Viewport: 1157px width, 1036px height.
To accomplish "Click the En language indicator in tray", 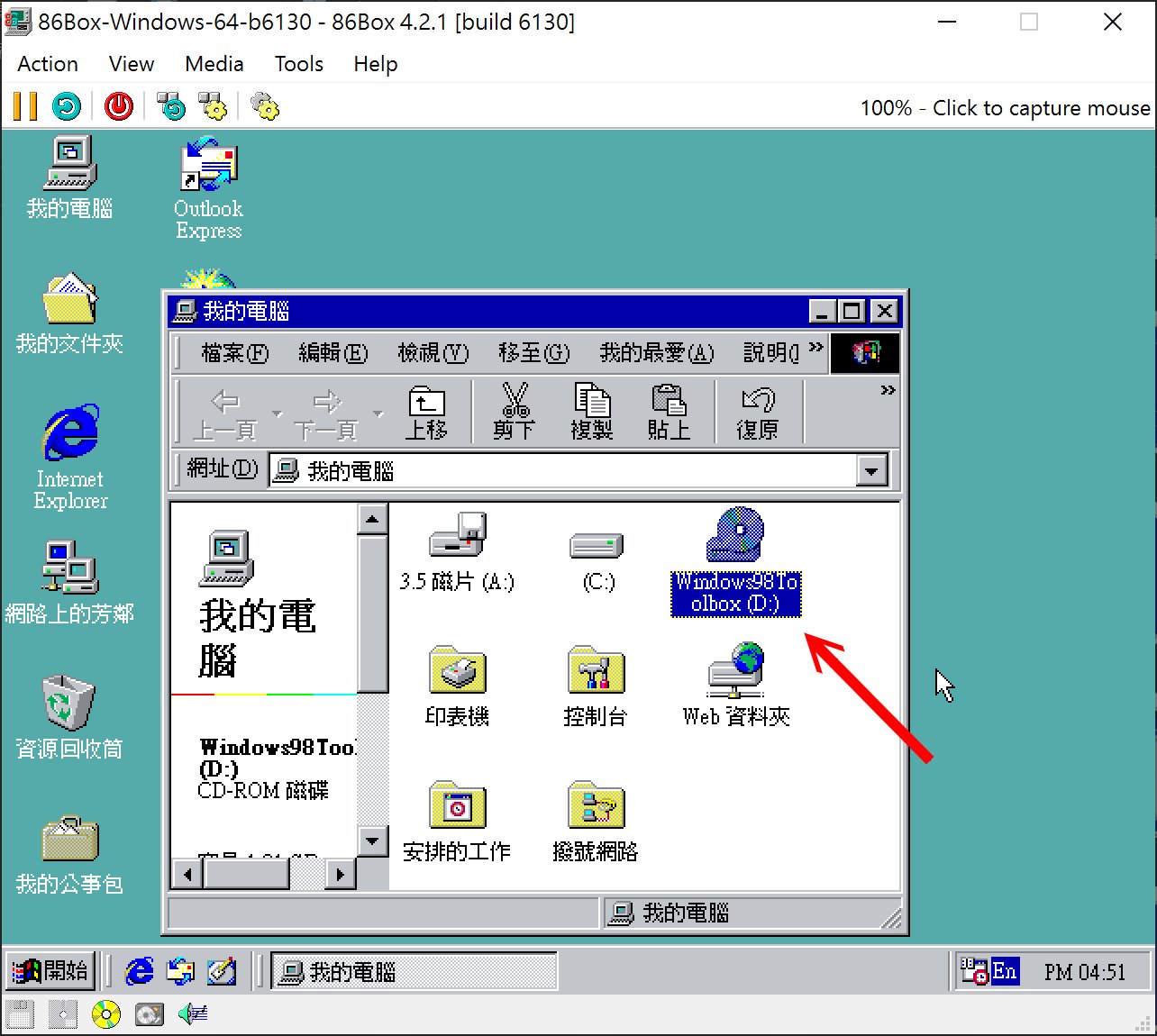I will (x=1005, y=971).
